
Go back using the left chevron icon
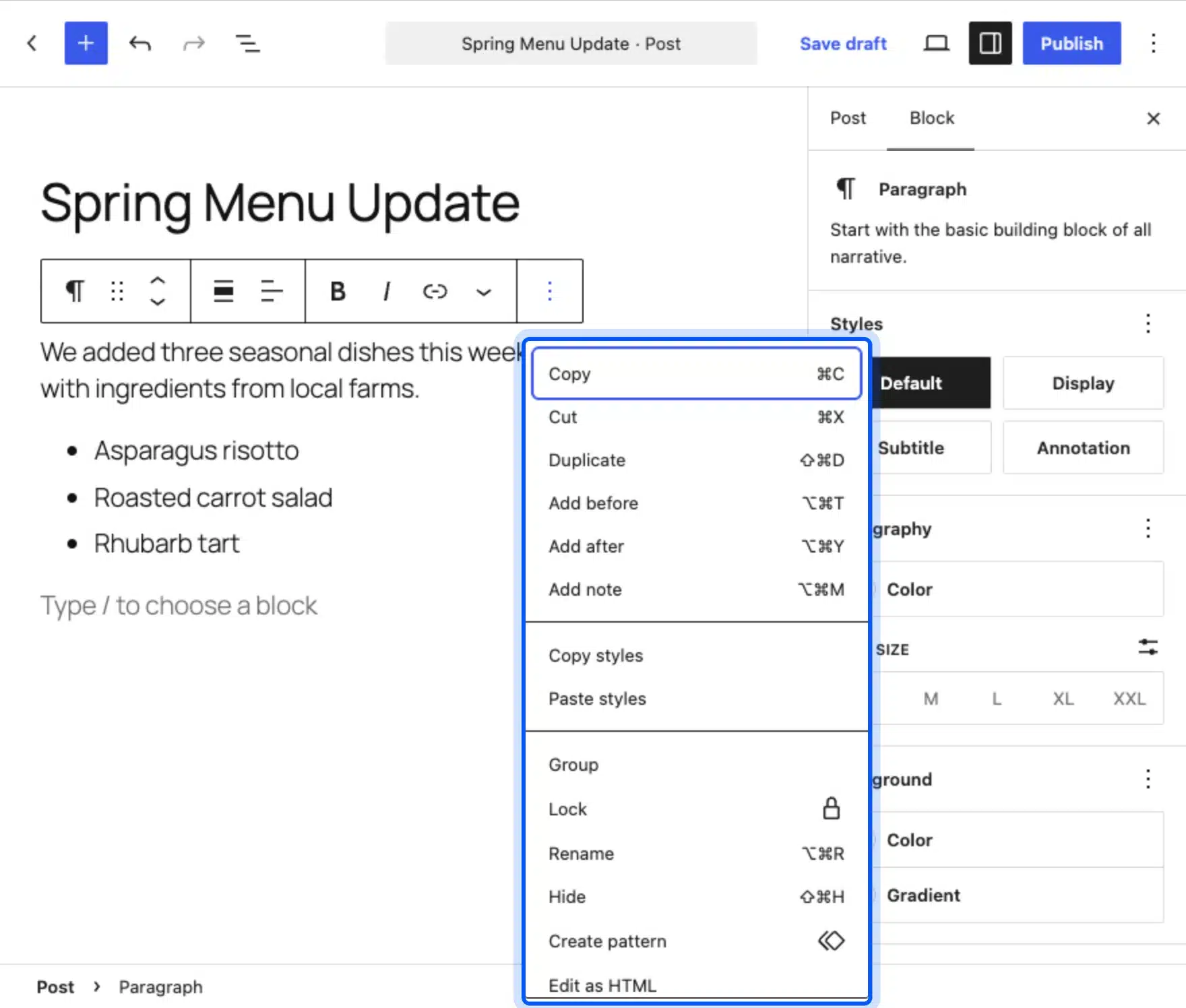pos(32,44)
